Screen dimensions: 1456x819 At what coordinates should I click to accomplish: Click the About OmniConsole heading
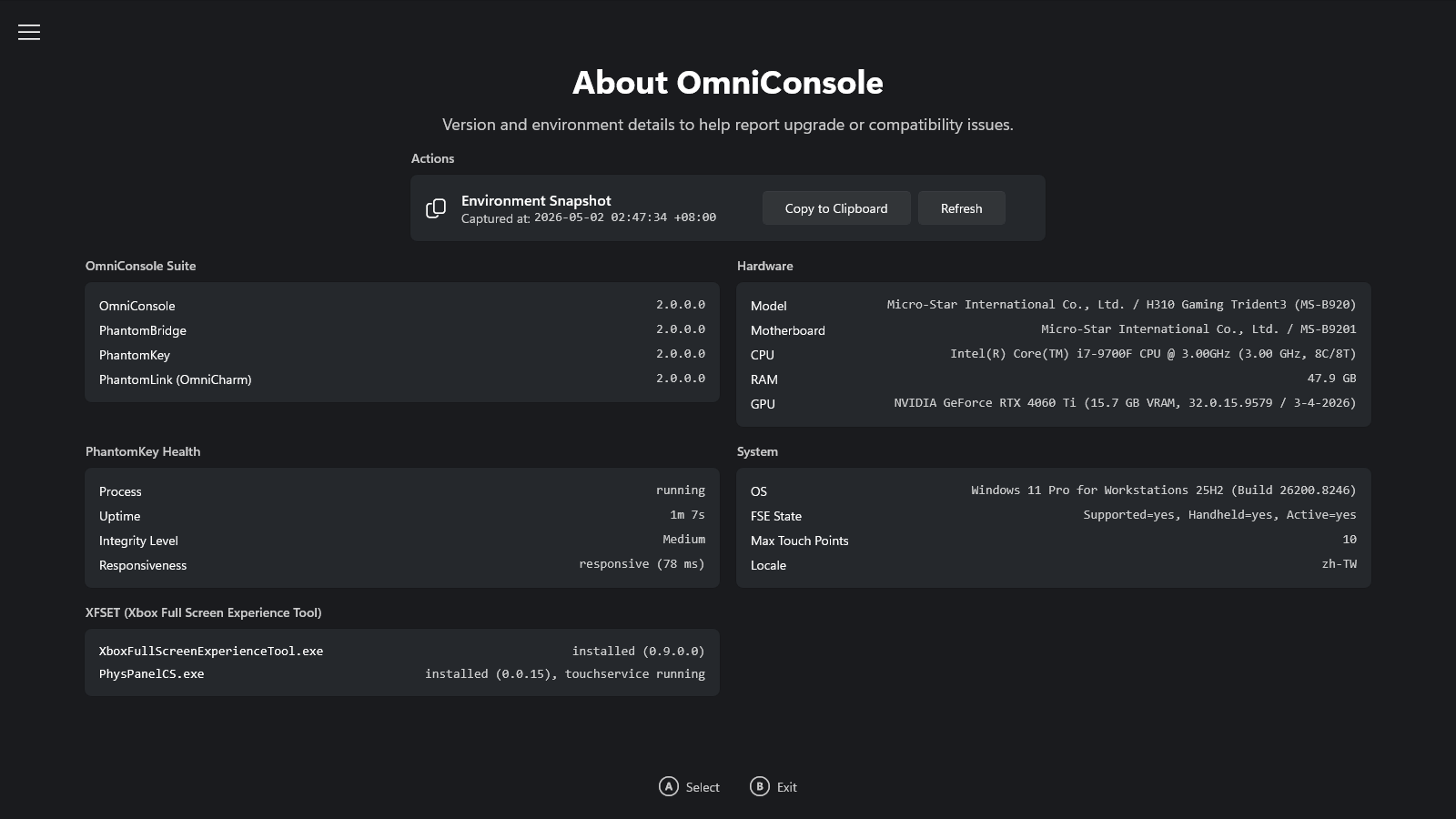point(728,83)
